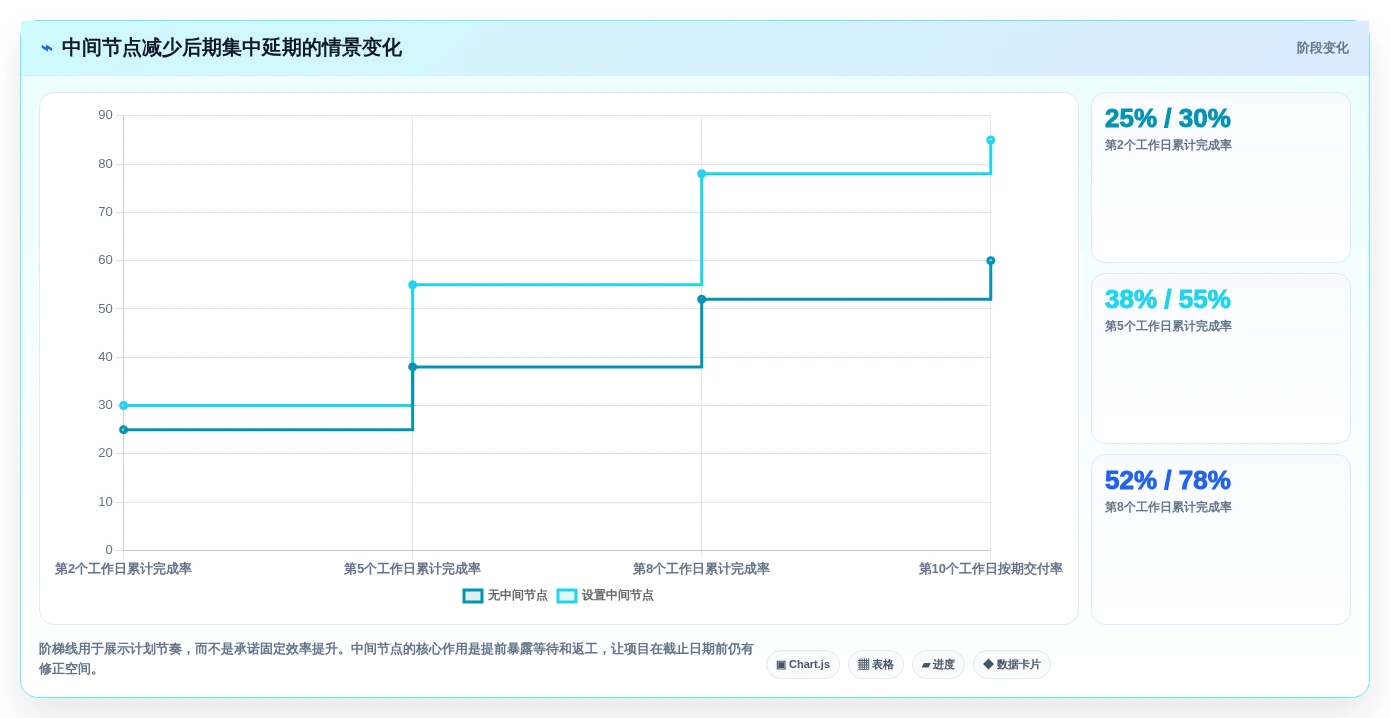Viewport: 1390px width, 718px height.
Task: Click the 设置中间节点 data point at 85
Action: pyautogui.click(x=990, y=140)
